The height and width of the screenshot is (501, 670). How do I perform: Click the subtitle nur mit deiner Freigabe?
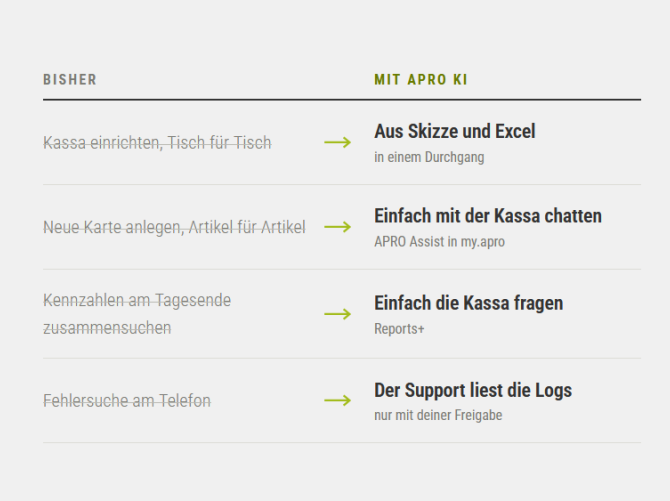438,416
